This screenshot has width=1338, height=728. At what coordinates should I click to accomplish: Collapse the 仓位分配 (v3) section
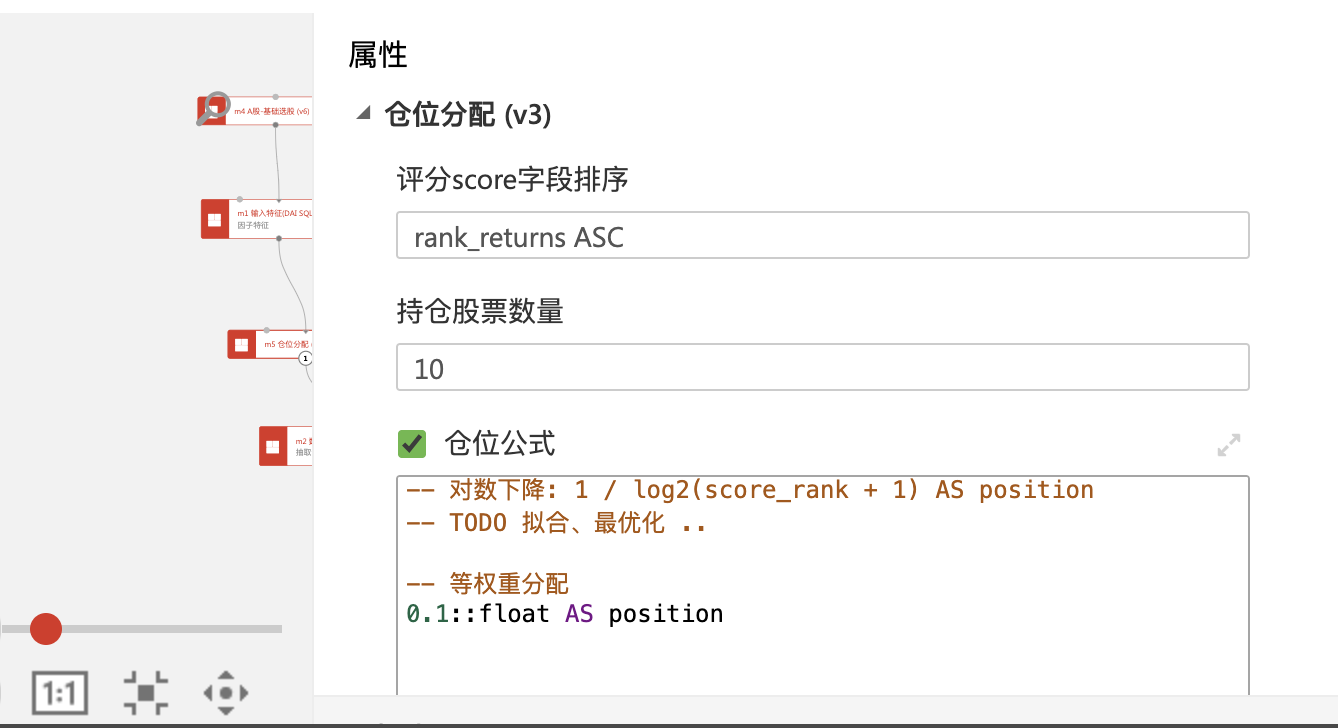(362, 115)
